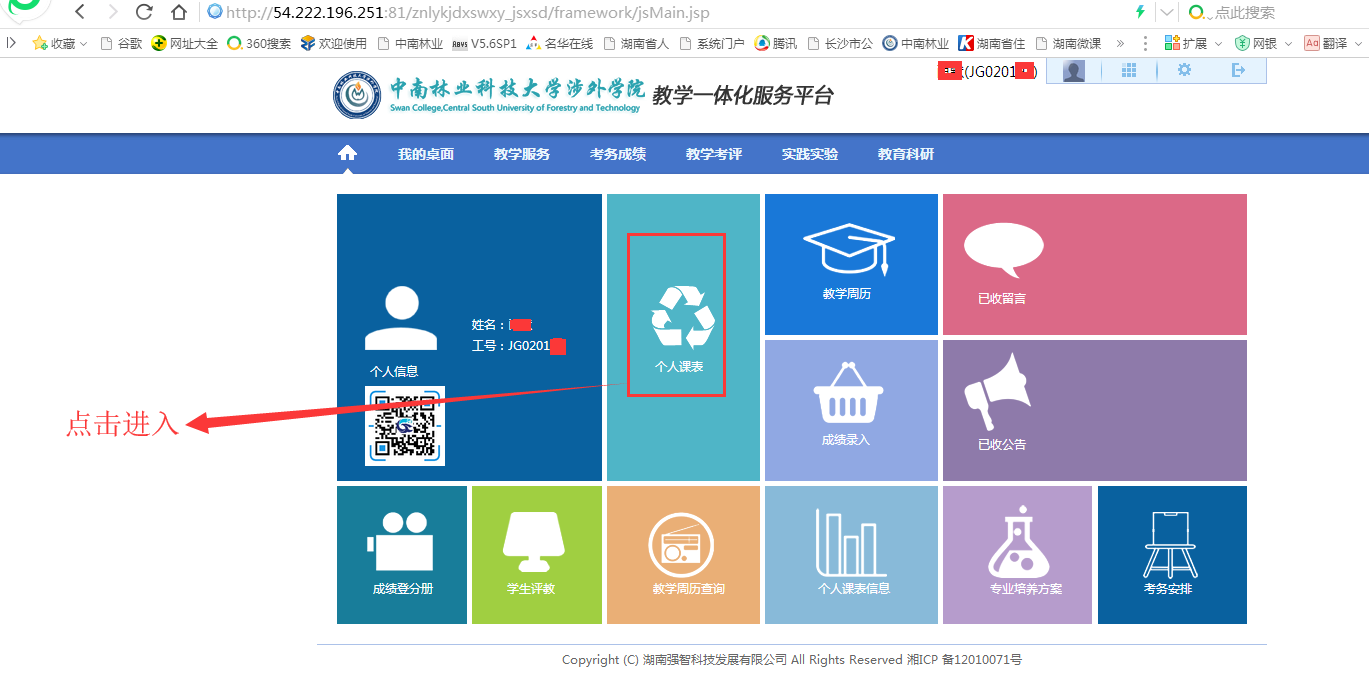Select 实践实验 in the navigation menu
Screen dimensions: 1369x697
coord(809,153)
